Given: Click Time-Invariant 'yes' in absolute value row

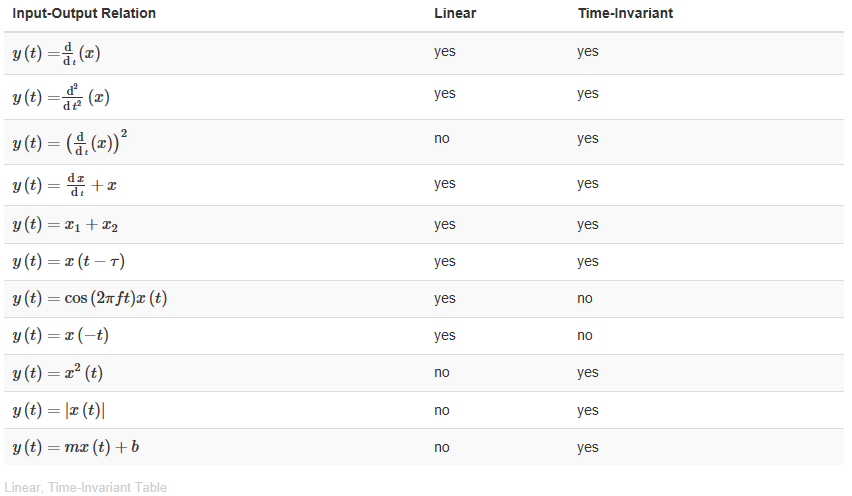Looking at the screenshot, I should click(587, 410).
